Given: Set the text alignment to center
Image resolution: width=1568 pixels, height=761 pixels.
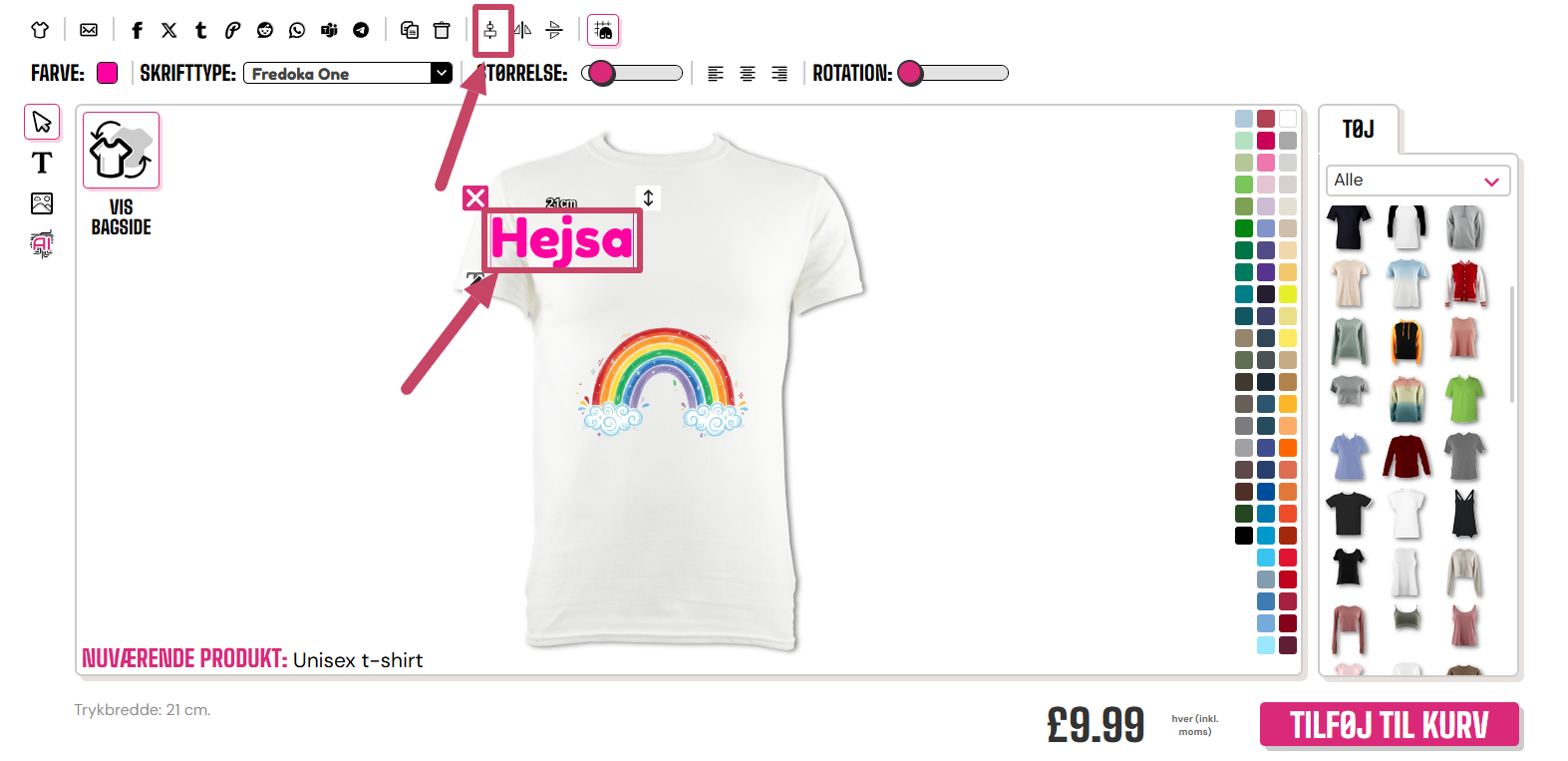Looking at the screenshot, I should pos(748,74).
